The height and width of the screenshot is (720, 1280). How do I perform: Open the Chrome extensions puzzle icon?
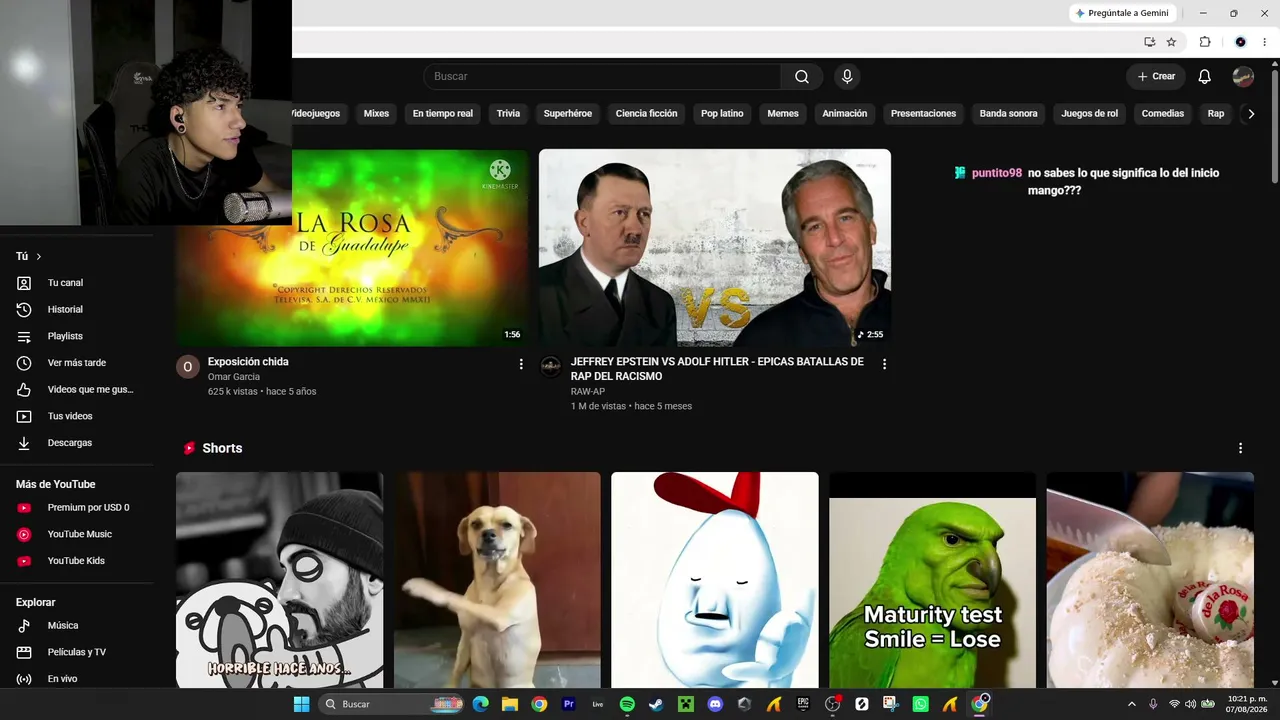pos(1205,42)
